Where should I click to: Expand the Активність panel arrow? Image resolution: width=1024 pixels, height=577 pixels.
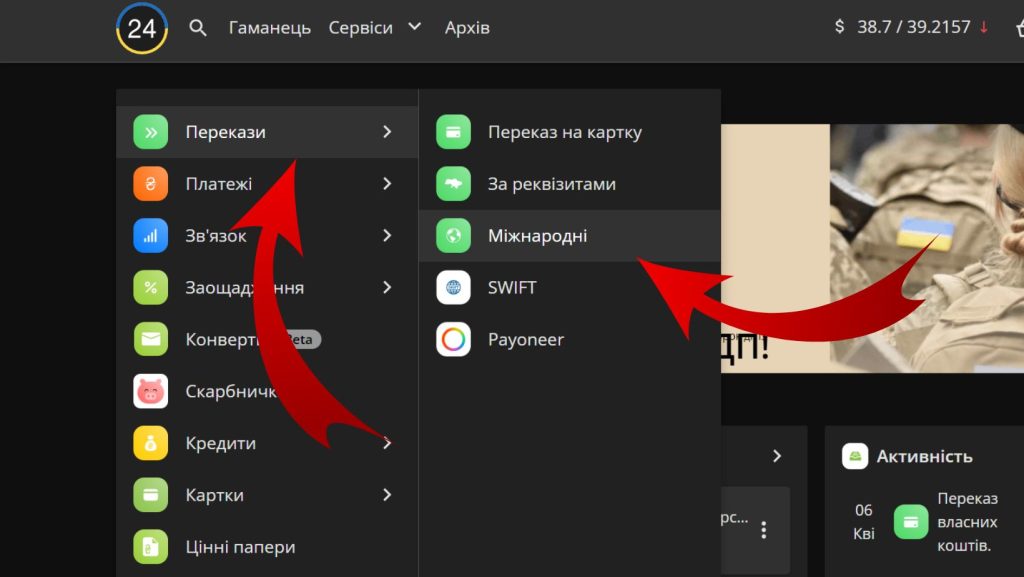(777, 455)
